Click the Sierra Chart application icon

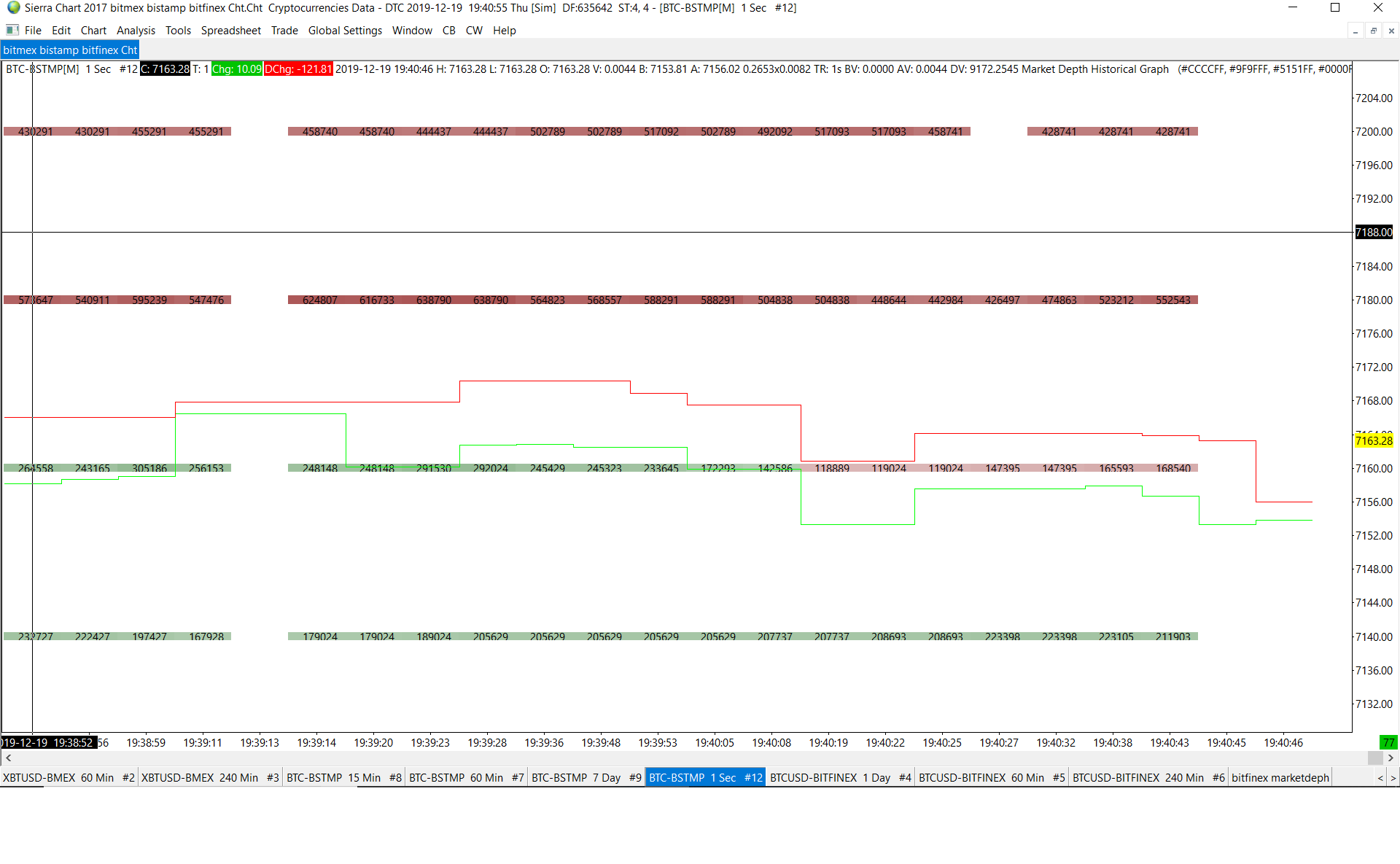13,8
